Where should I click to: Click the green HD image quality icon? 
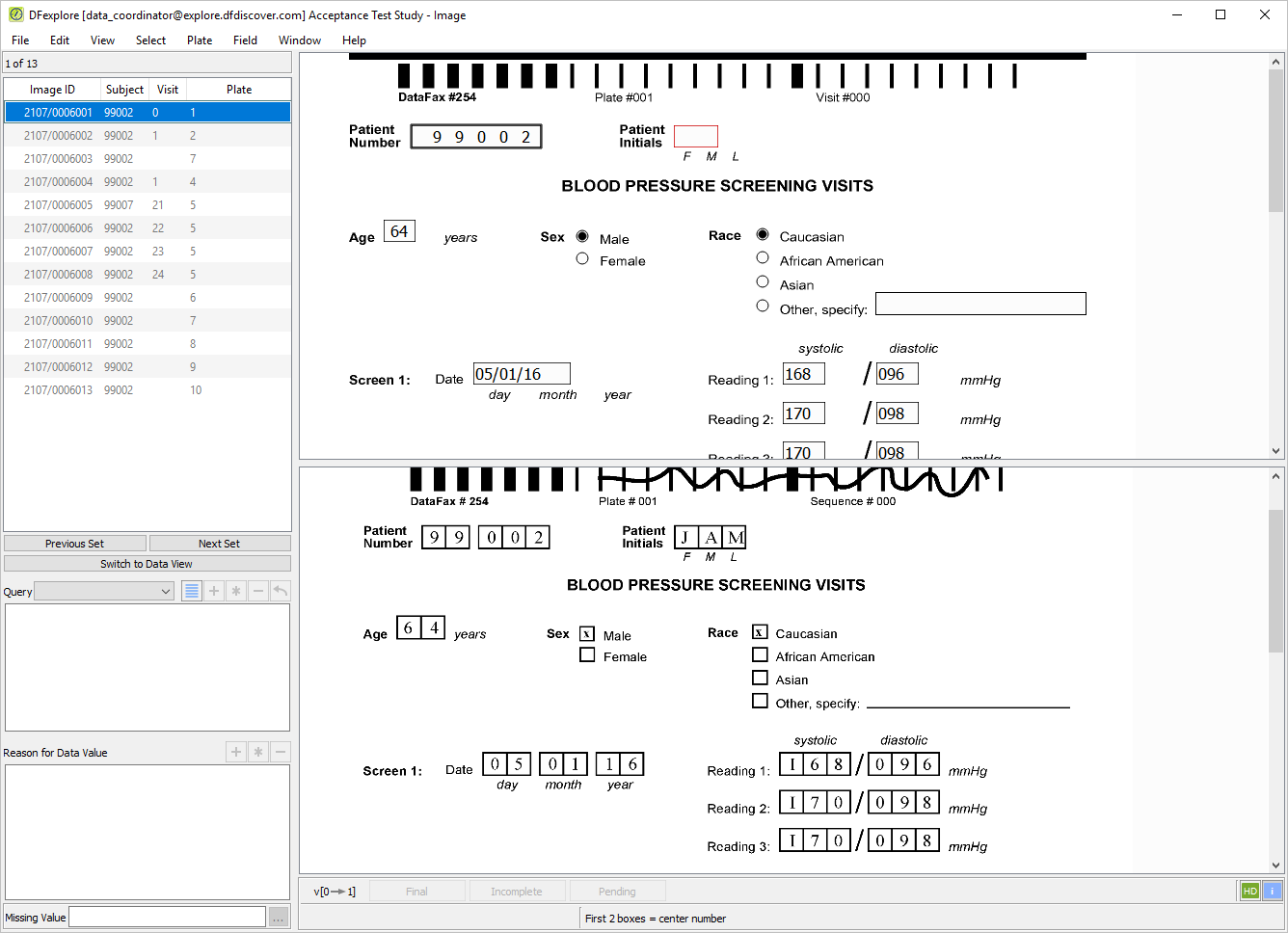(1250, 891)
